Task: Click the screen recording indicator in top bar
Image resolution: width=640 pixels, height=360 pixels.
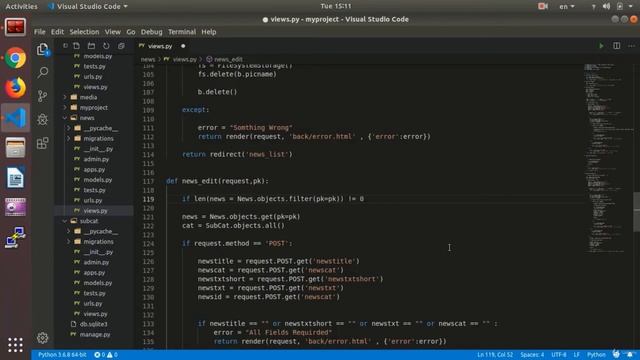Action: [543, 6]
